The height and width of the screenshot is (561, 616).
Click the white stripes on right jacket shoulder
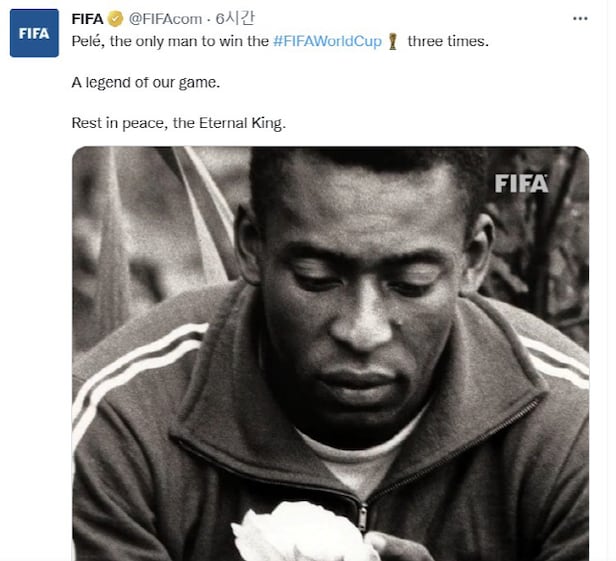(556, 361)
